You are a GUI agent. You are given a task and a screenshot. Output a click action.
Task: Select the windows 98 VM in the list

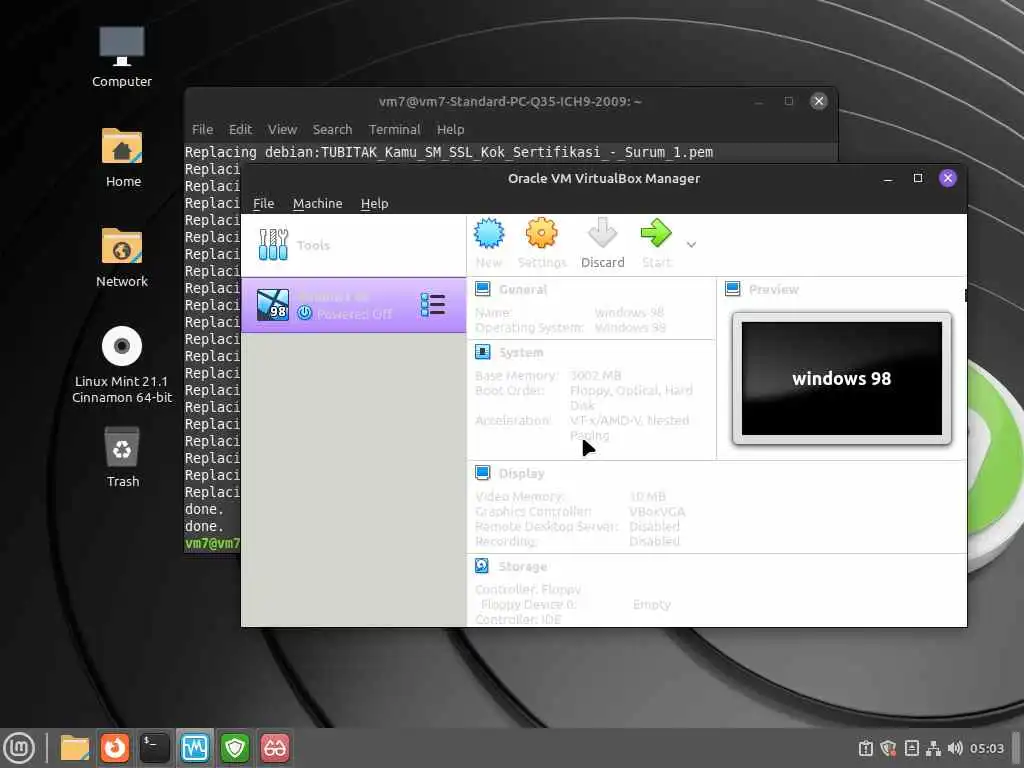353,305
